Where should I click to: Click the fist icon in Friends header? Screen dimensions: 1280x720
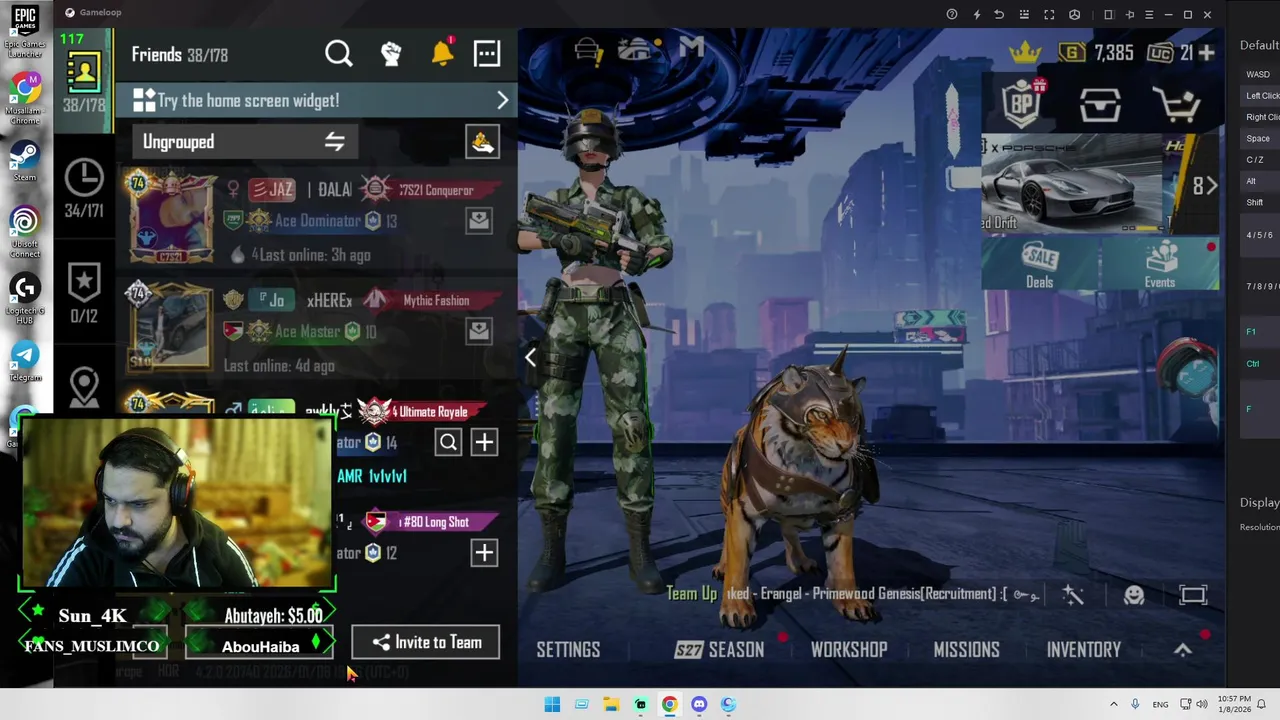[x=391, y=53]
